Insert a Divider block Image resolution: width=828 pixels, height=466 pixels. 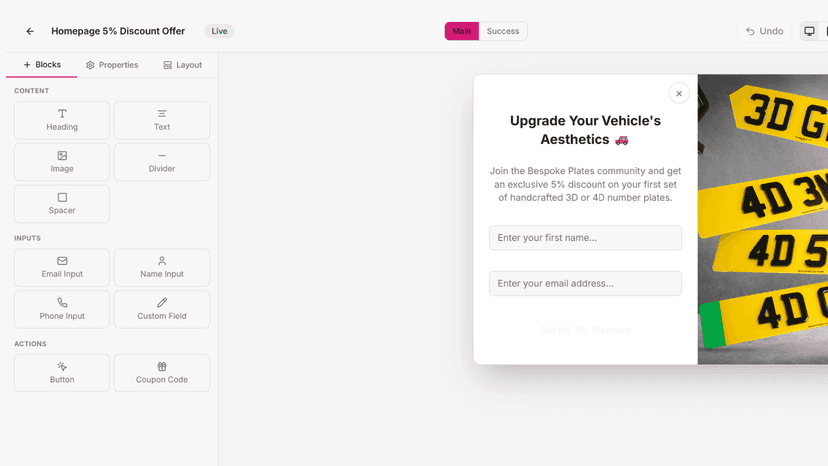pos(162,162)
